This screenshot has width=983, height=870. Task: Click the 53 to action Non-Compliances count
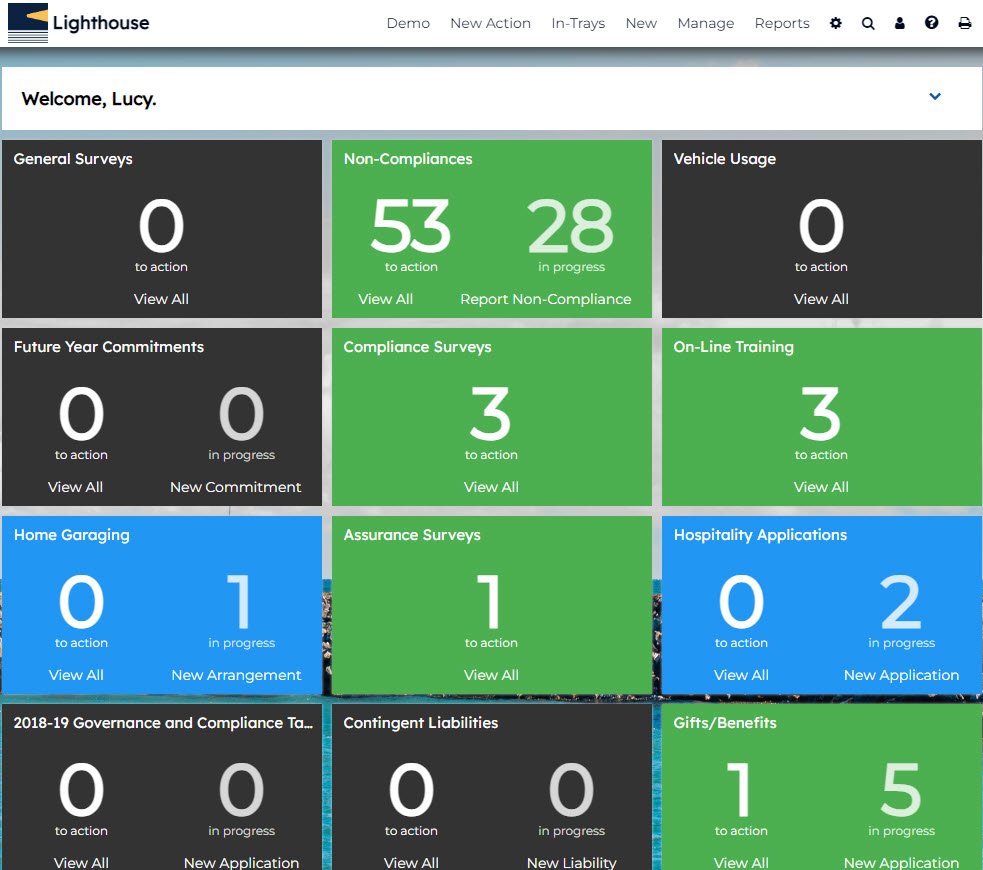pos(411,227)
